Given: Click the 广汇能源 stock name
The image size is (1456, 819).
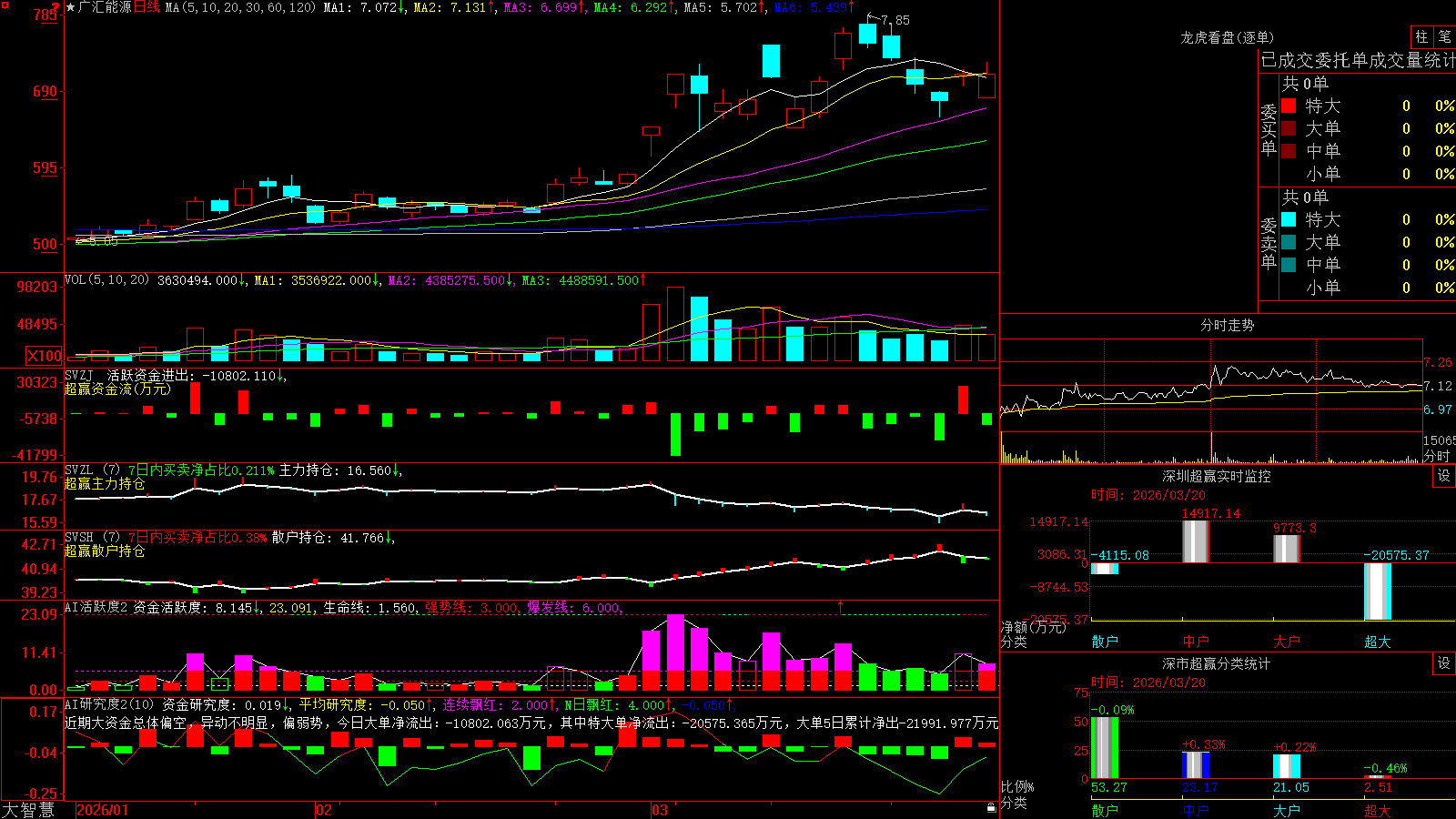Looking at the screenshot, I should click(x=105, y=7).
